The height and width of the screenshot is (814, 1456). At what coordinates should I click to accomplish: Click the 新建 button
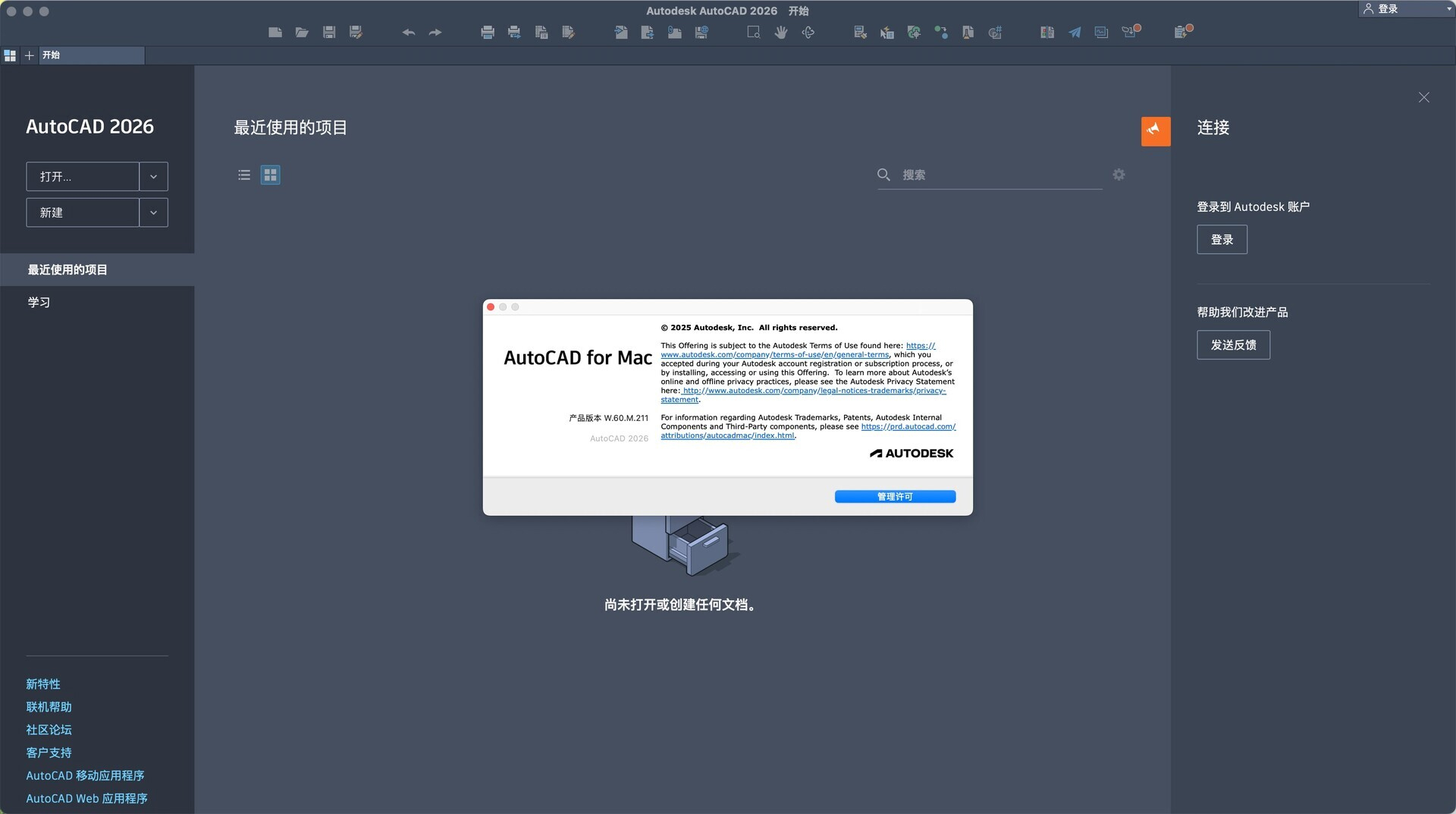click(83, 212)
